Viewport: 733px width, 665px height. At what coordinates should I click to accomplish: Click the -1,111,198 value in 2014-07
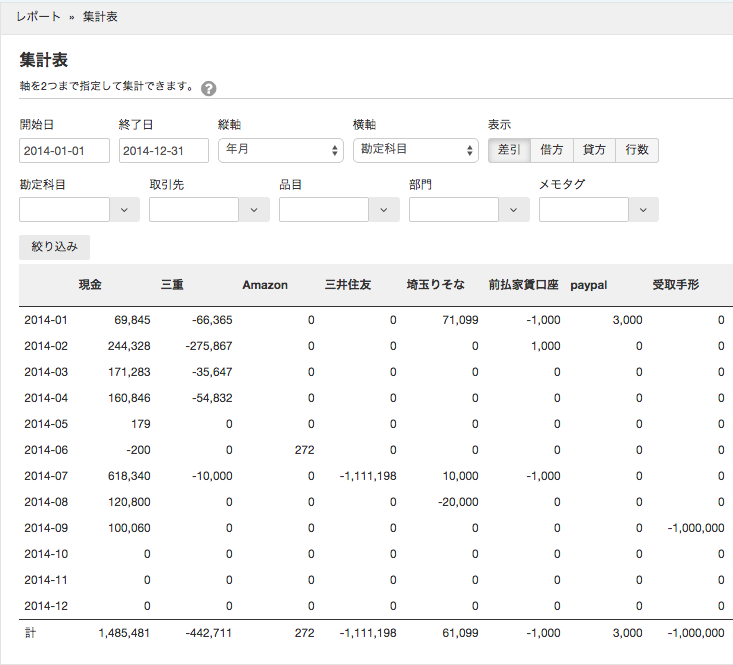[x=368, y=476]
